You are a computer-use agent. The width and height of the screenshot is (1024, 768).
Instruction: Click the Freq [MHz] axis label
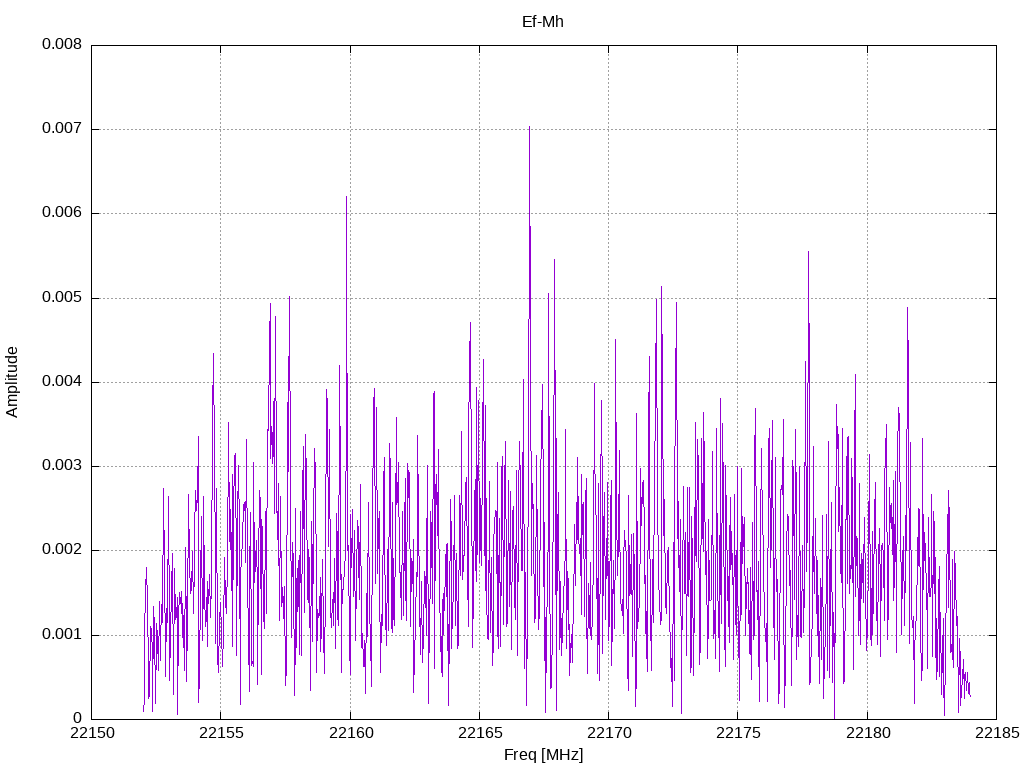[543, 755]
